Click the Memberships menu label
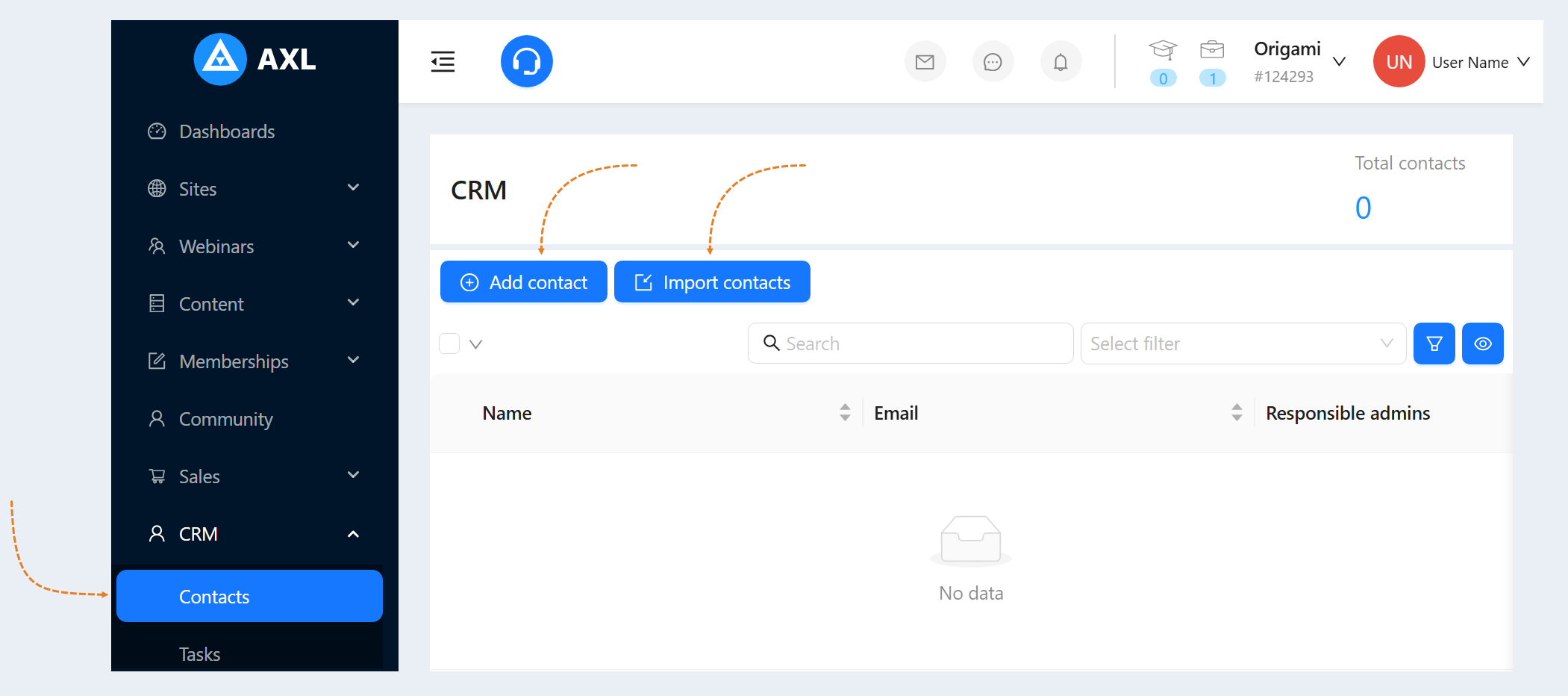1568x696 pixels. (234, 361)
